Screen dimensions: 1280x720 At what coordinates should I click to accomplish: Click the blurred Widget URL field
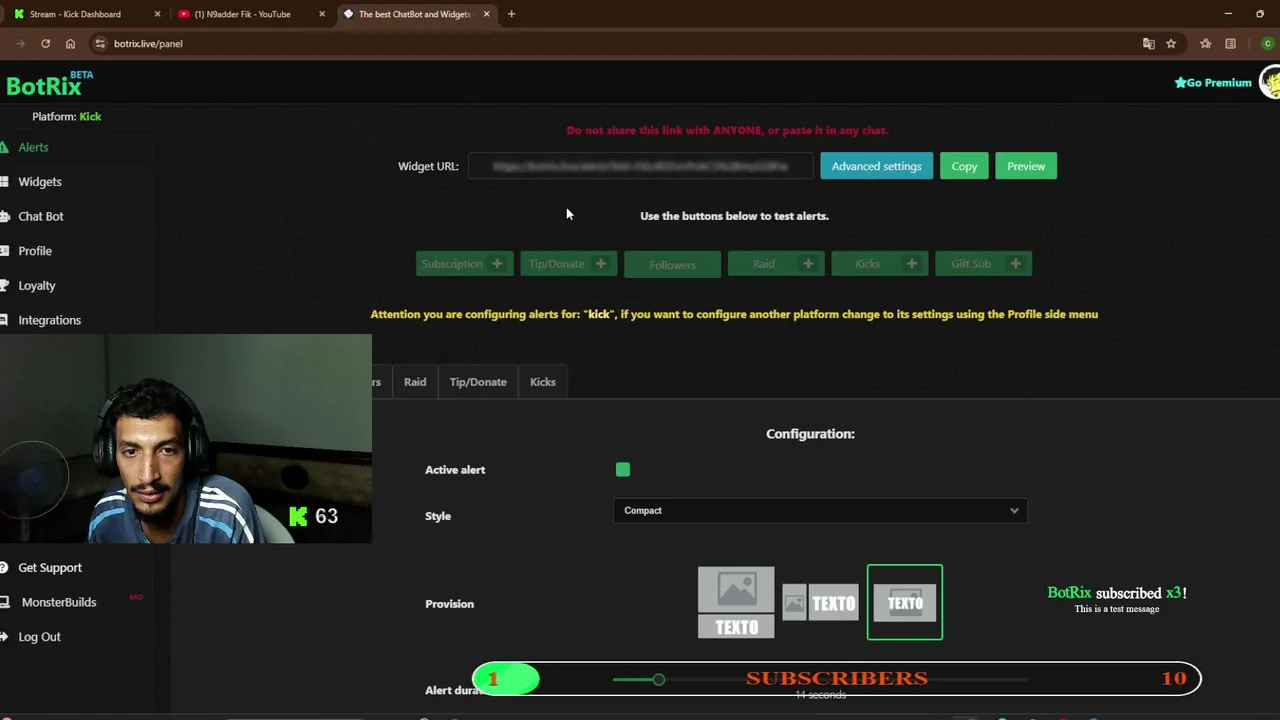pos(640,167)
